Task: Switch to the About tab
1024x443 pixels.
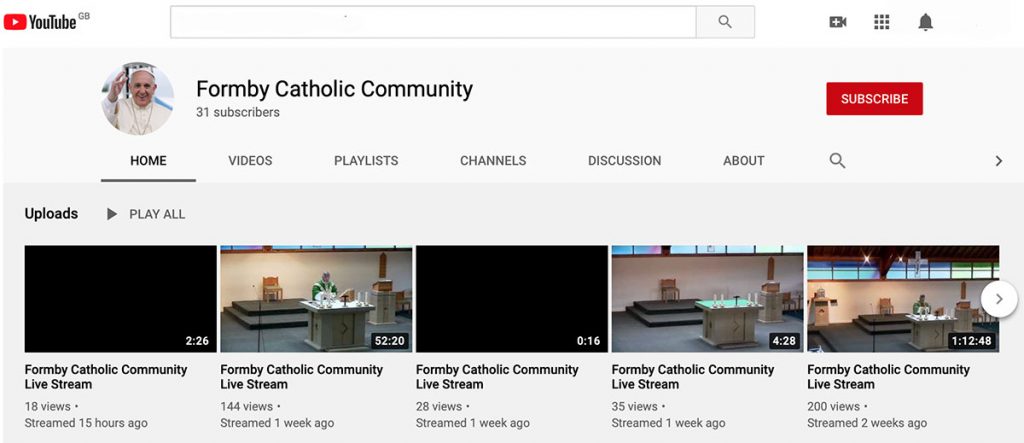Action: pos(744,161)
